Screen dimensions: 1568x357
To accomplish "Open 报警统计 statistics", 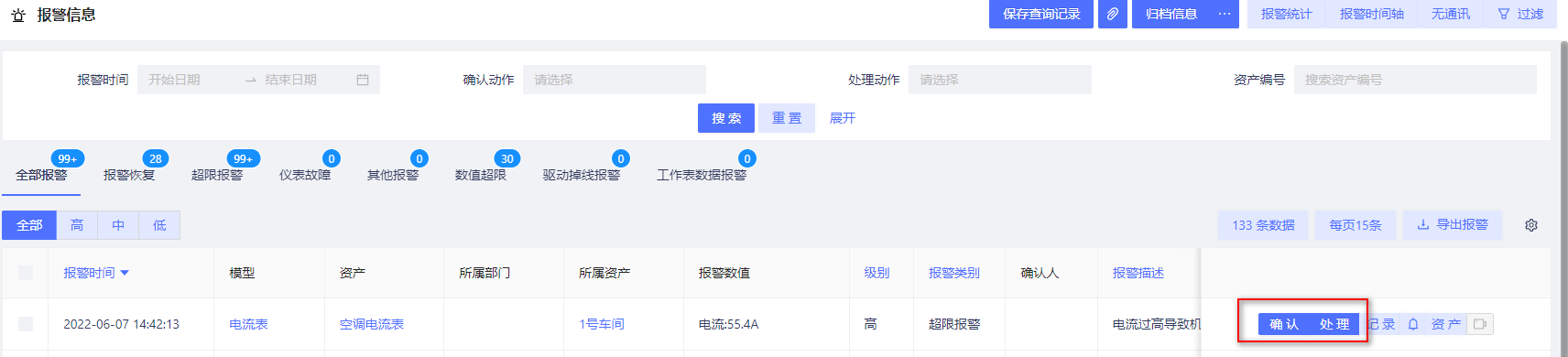I will [x=1287, y=14].
